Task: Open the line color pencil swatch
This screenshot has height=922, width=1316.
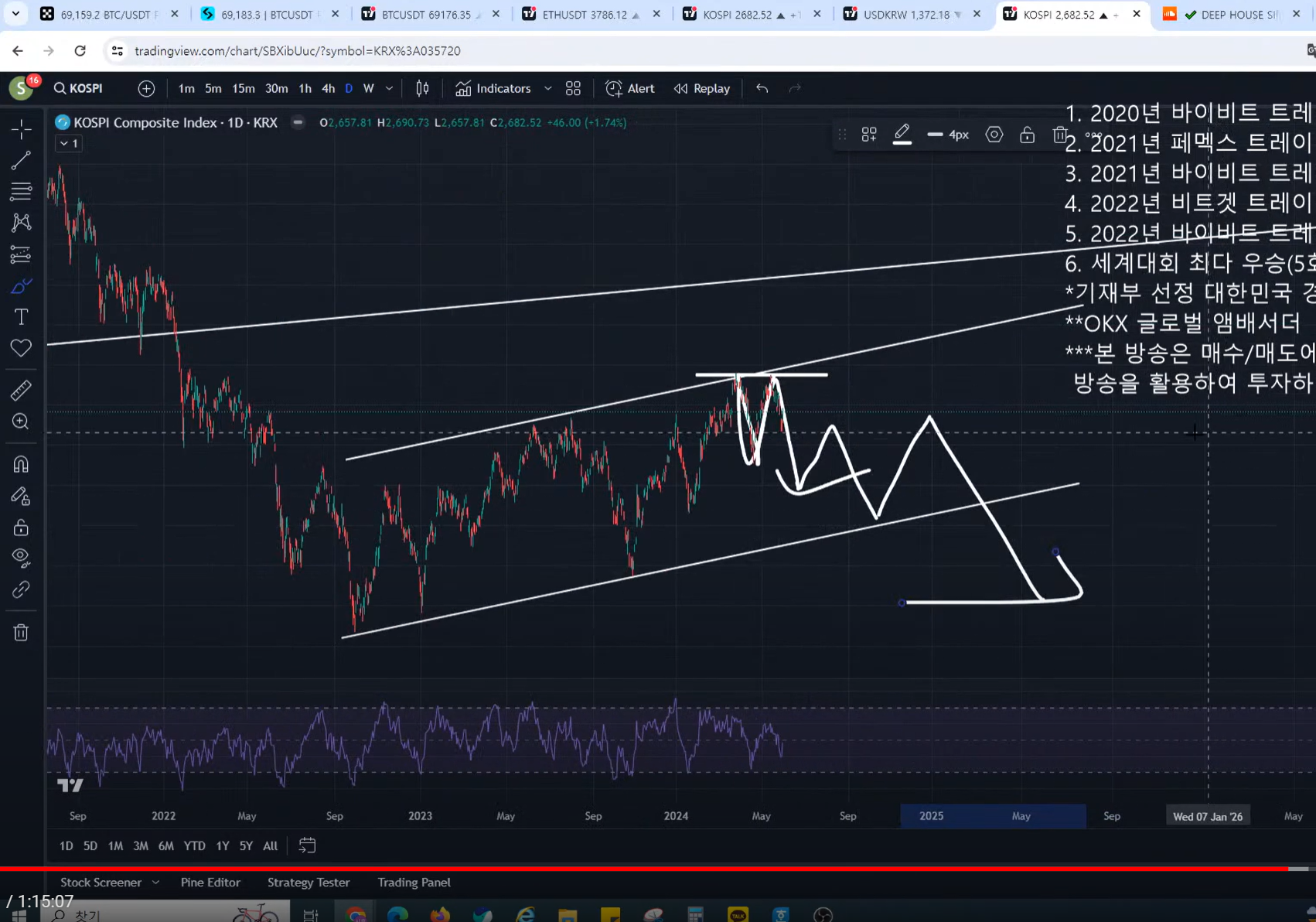Action: [902, 135]
